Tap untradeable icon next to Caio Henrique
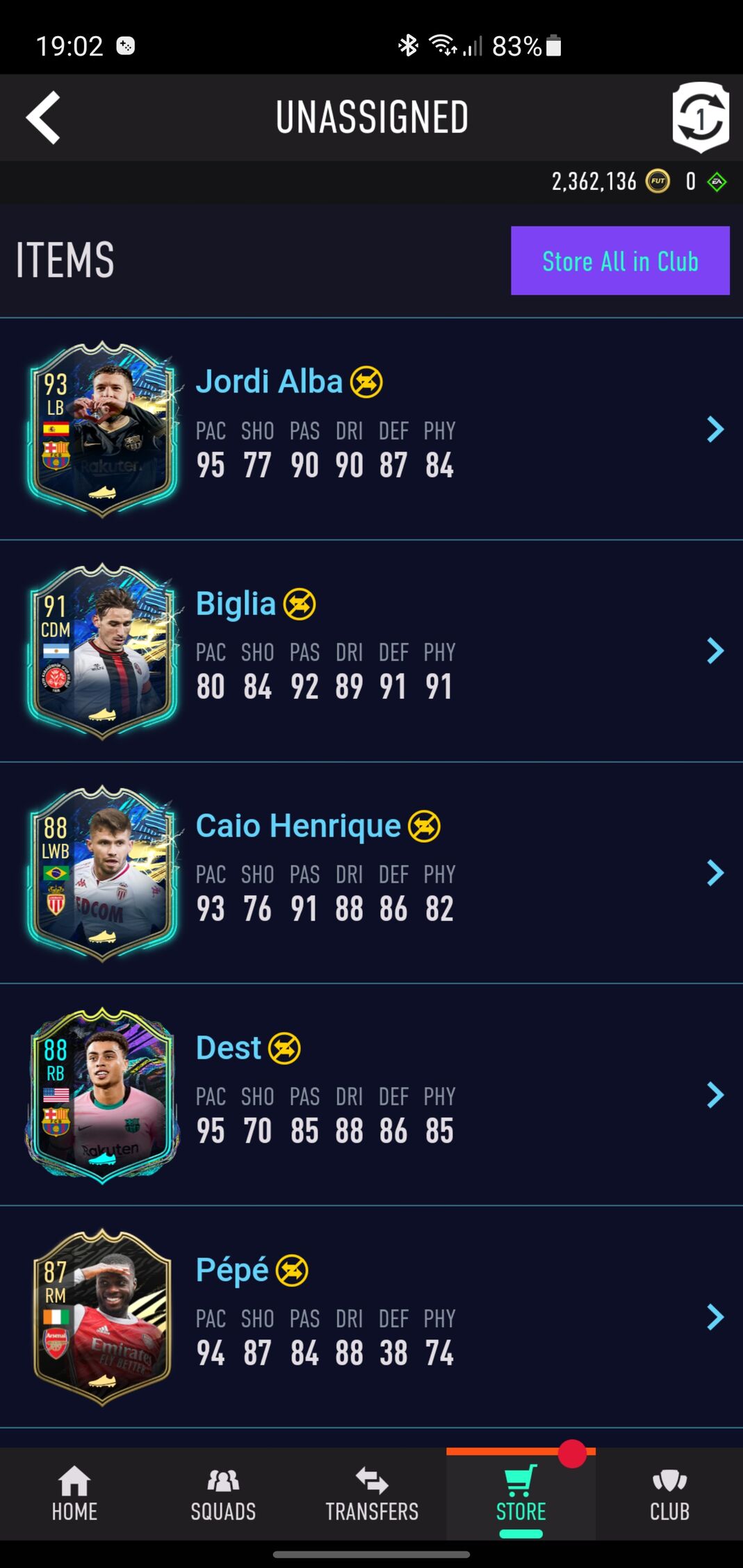 click(x=424, y=826)
